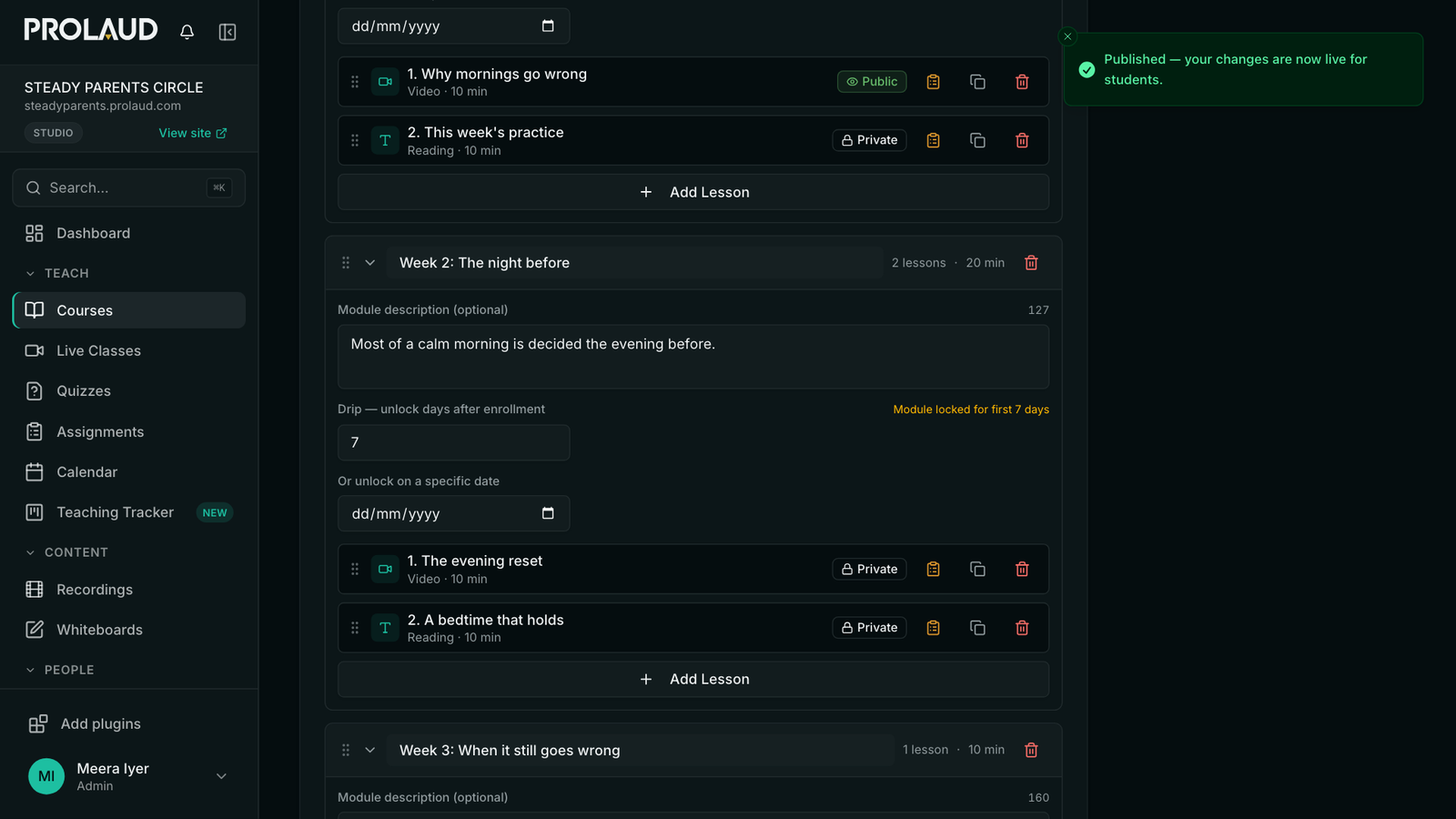Click the drip unlock days field
Screen dimensions: 1456x819
click(x=454, y=442)
